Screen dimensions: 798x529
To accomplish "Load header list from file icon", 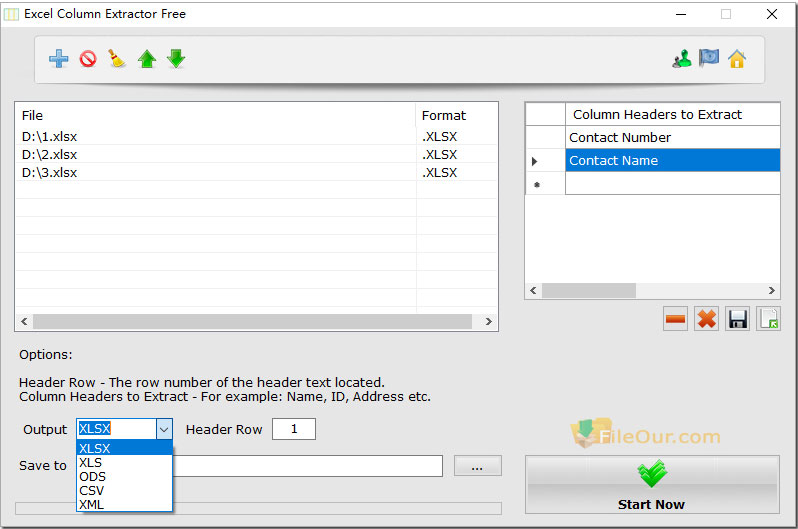I will click(x=768, y=319).
